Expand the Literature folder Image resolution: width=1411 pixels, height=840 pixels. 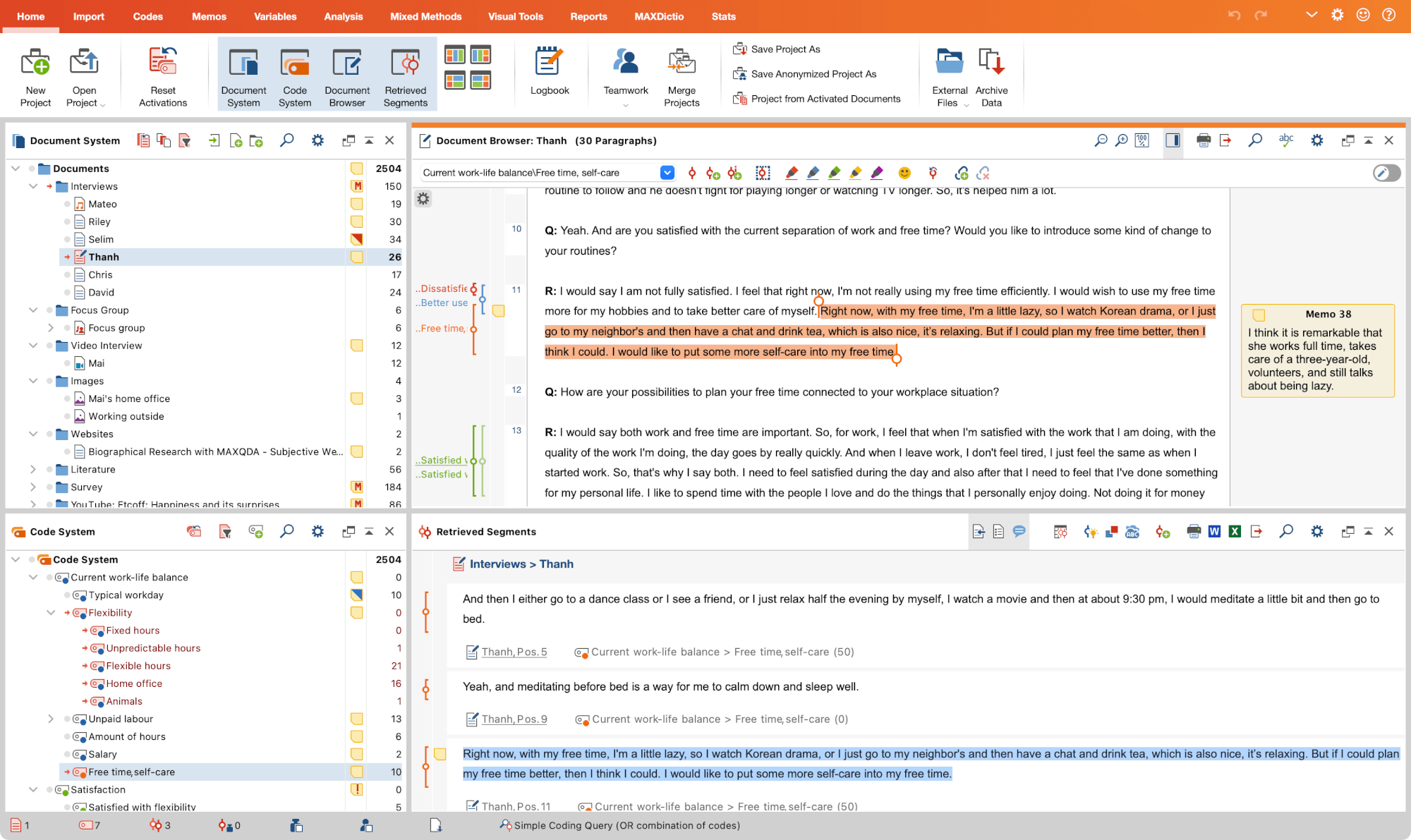tap(33, 469)
